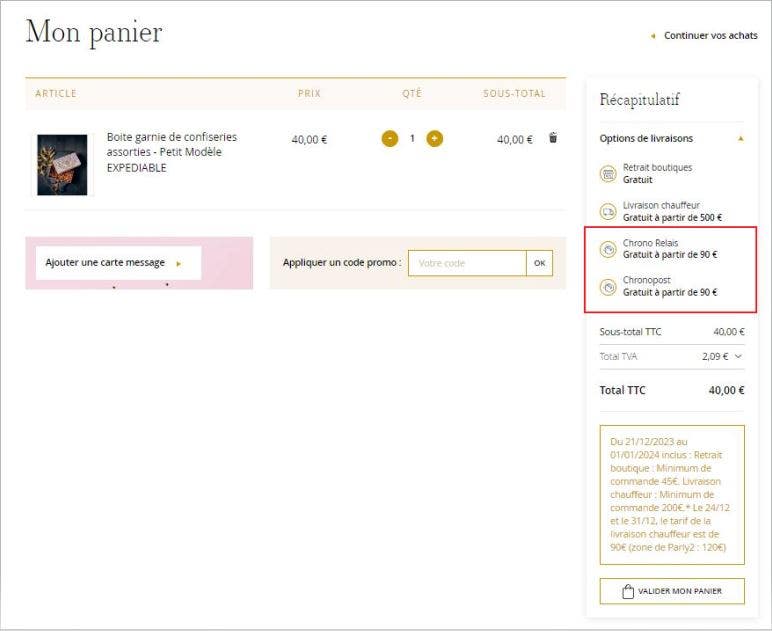Decrease quantity with the minus button
772x631 pixels.
coord(390,139)
